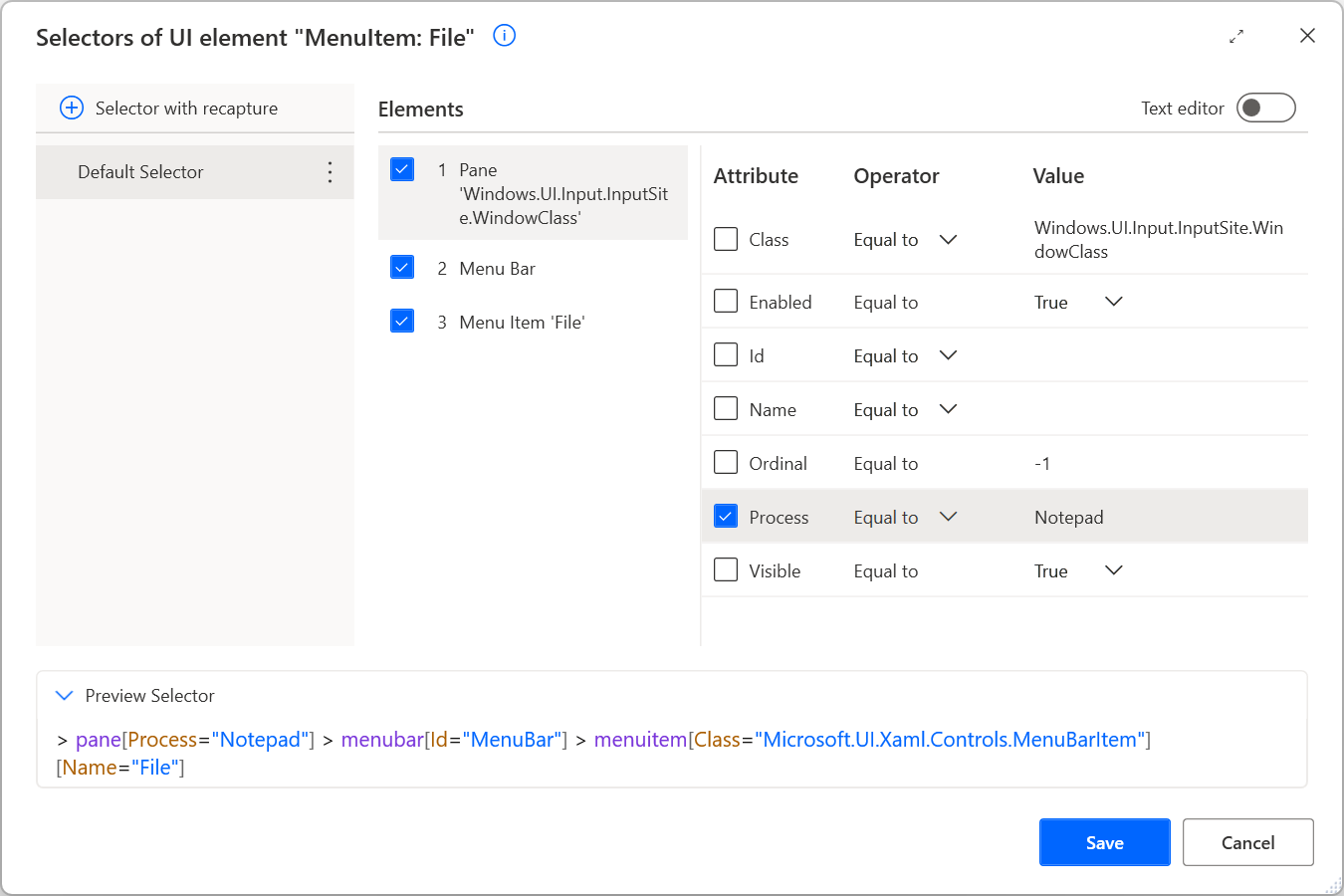1344x896 pixels.
Task: Toggle the Text editor switch on
Action: [1265, 108]
